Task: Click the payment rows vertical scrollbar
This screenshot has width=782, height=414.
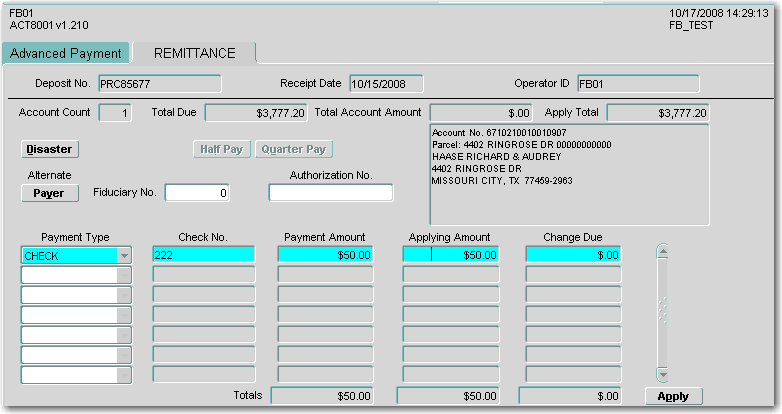Action: [660, 310]
